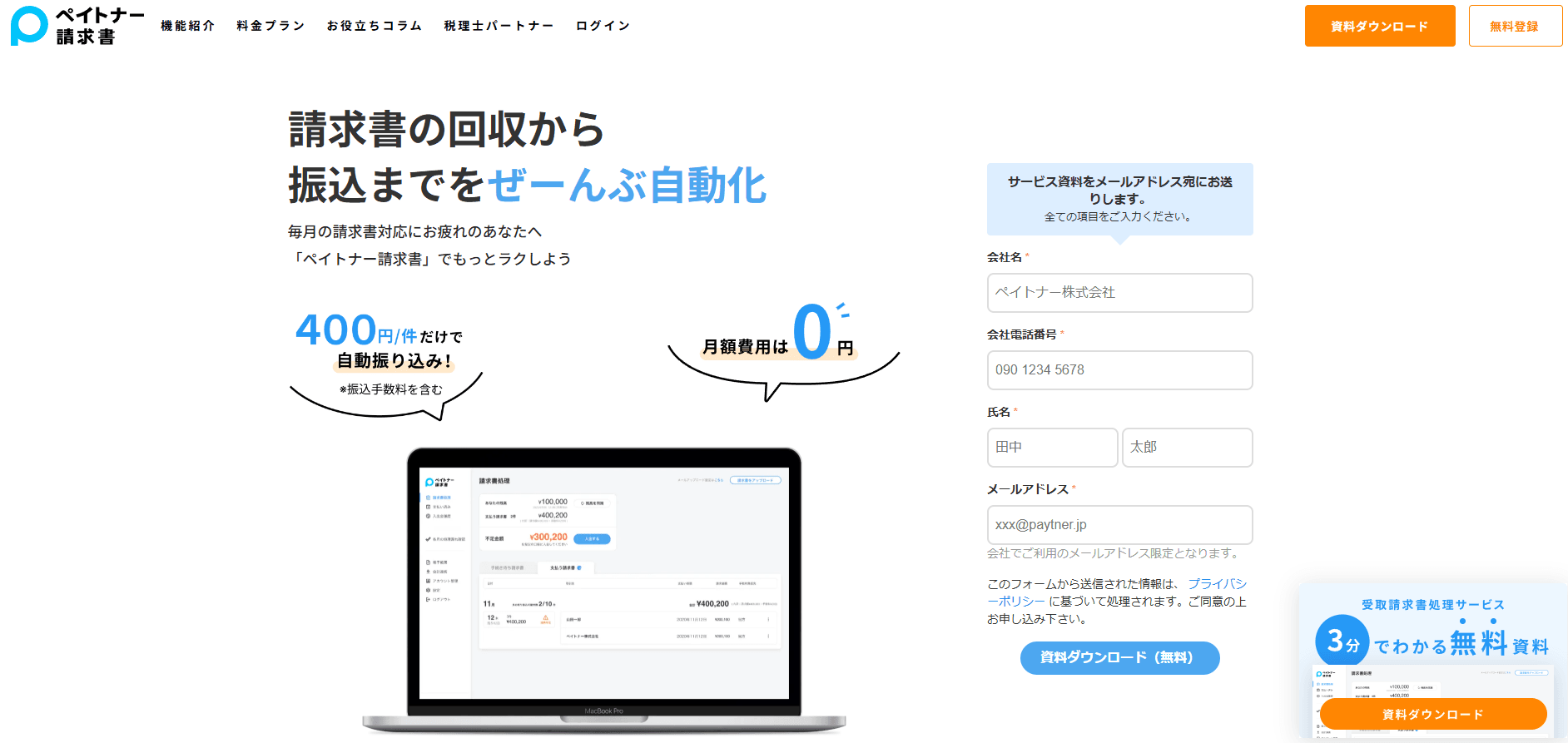This screenshot has width=1568, height=743.
Task: Submit with 資料ダウンロード（無料） button
Action: 1119,658
